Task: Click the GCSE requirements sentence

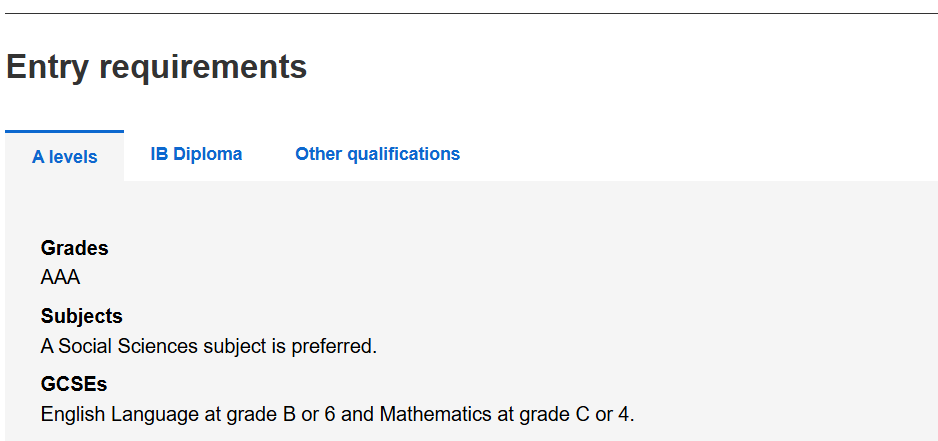Action: (x=337, y=414)
